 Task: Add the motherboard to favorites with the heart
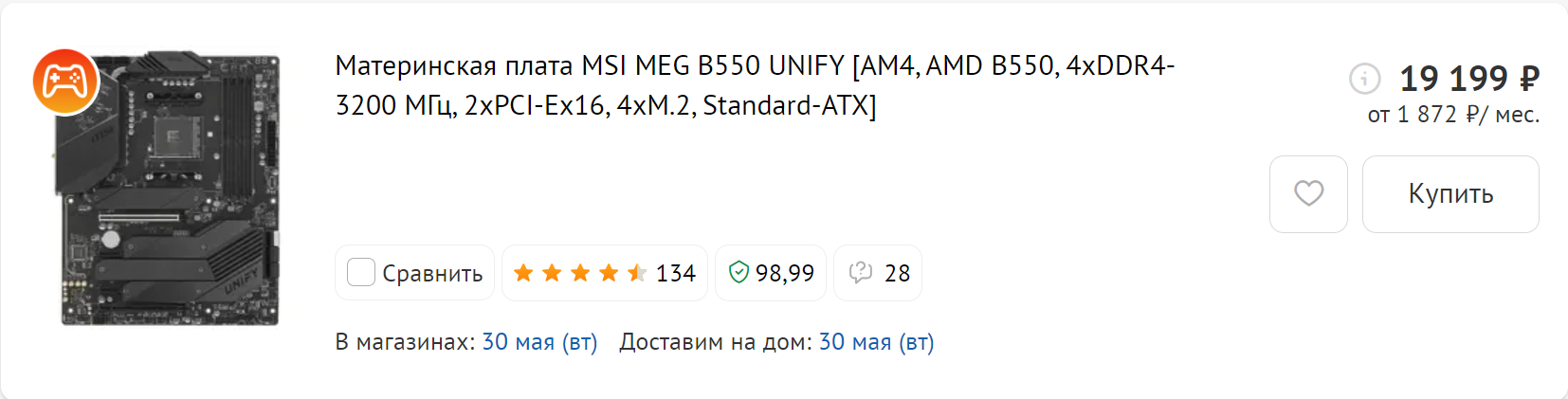(1308, 194)
